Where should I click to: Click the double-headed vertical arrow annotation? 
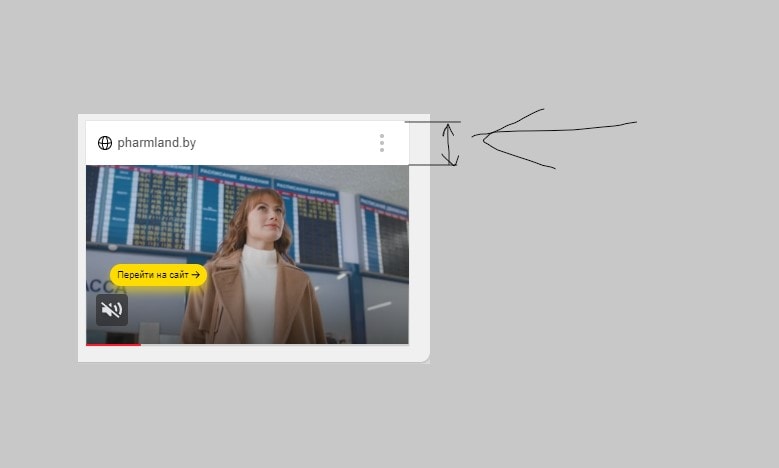click(x=449, y=144)
